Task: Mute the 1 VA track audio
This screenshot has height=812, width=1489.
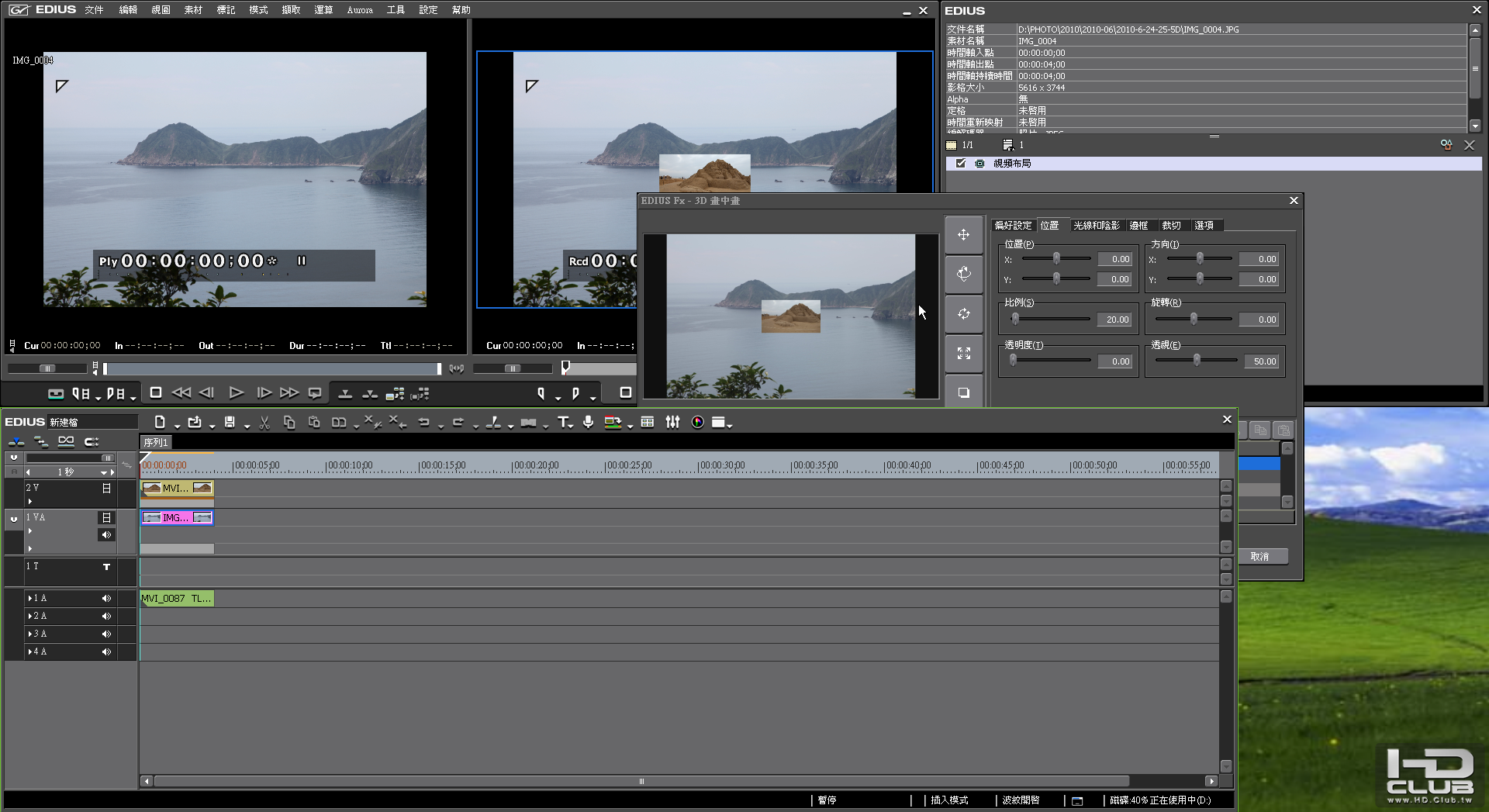Action: point(106,535)
